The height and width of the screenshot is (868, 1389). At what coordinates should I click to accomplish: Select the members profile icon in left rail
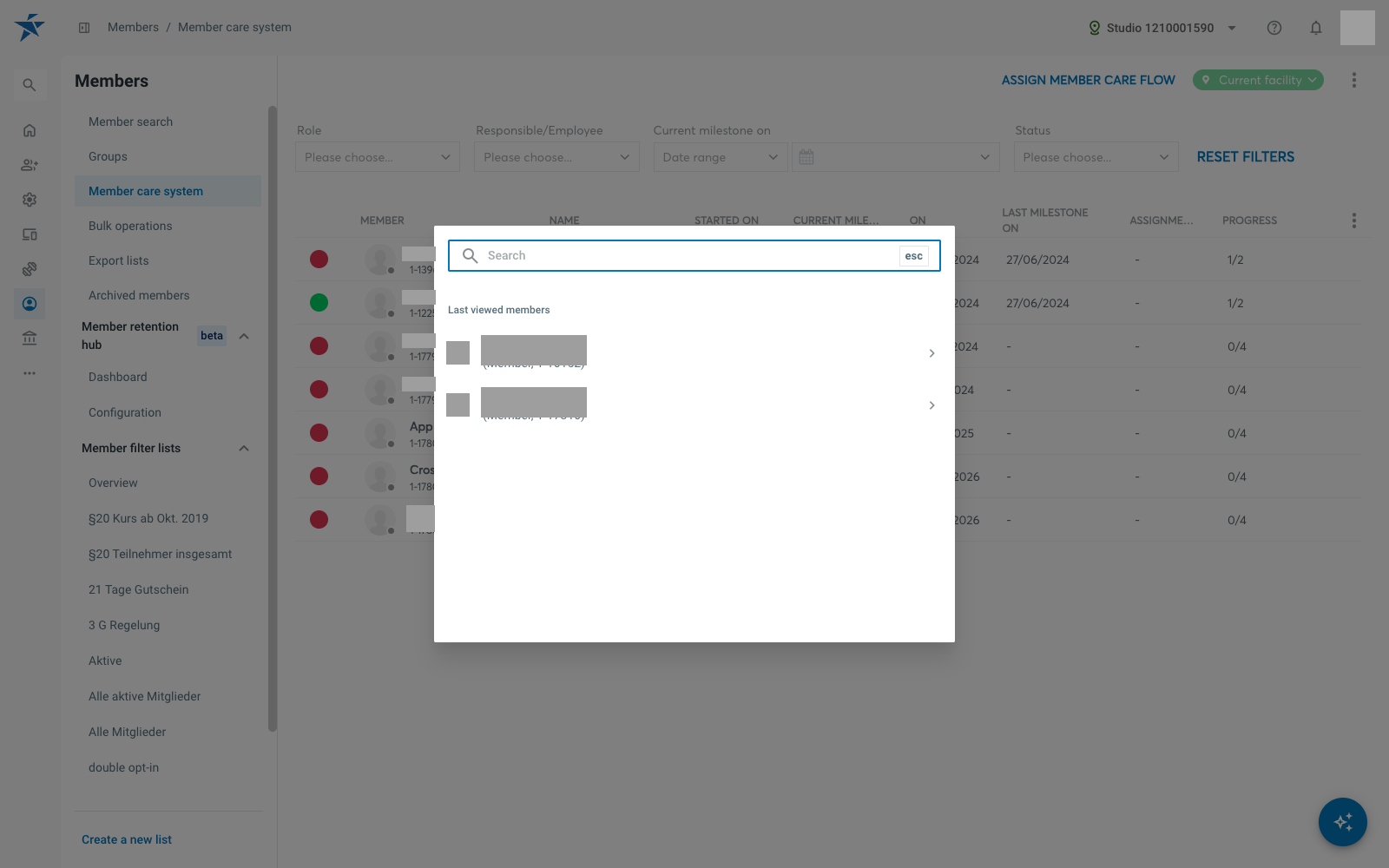point(30,304)
